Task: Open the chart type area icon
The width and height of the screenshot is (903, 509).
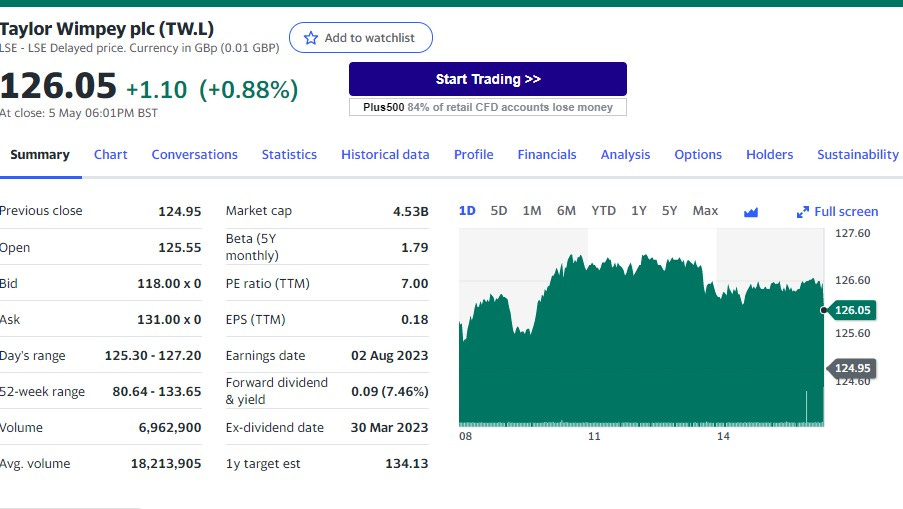Action: point(750,212)
